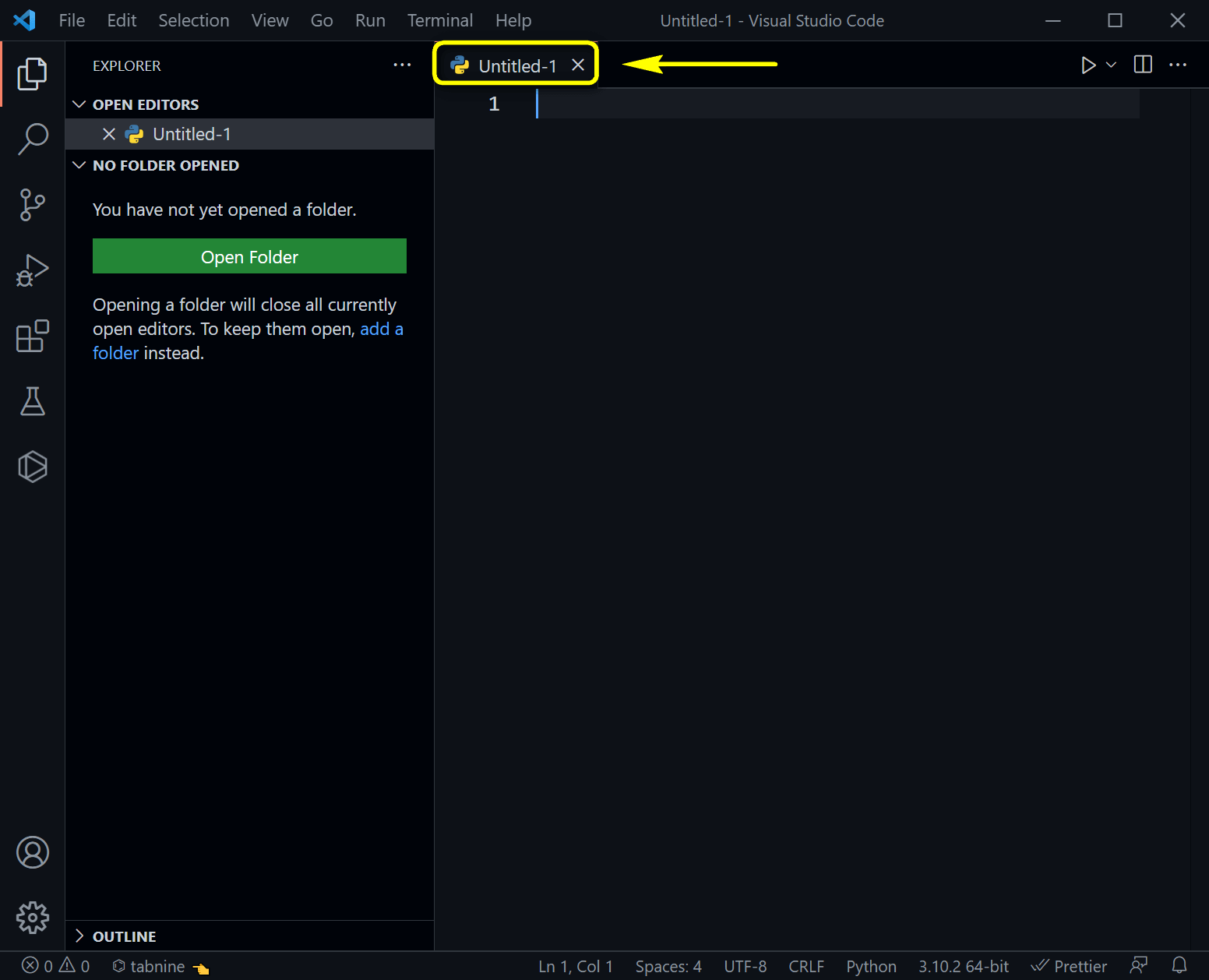Change indentation via Spaces: 4
The image size is (1209, 980).
668,966
